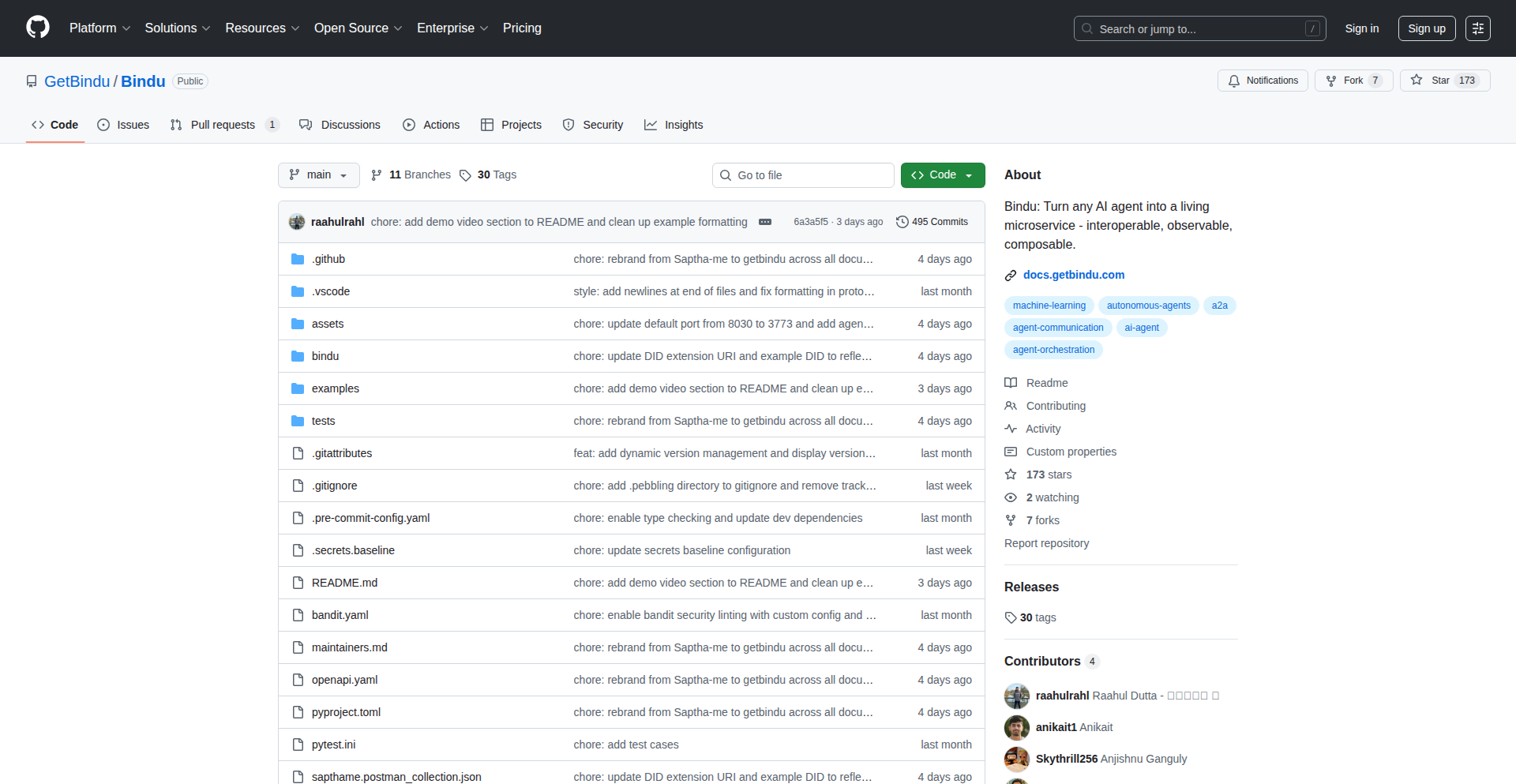The height and width of the screenshot is (784, 1516).
Task: Click the GitHub Octocat home logo
Action: click(x=37, y=28)
